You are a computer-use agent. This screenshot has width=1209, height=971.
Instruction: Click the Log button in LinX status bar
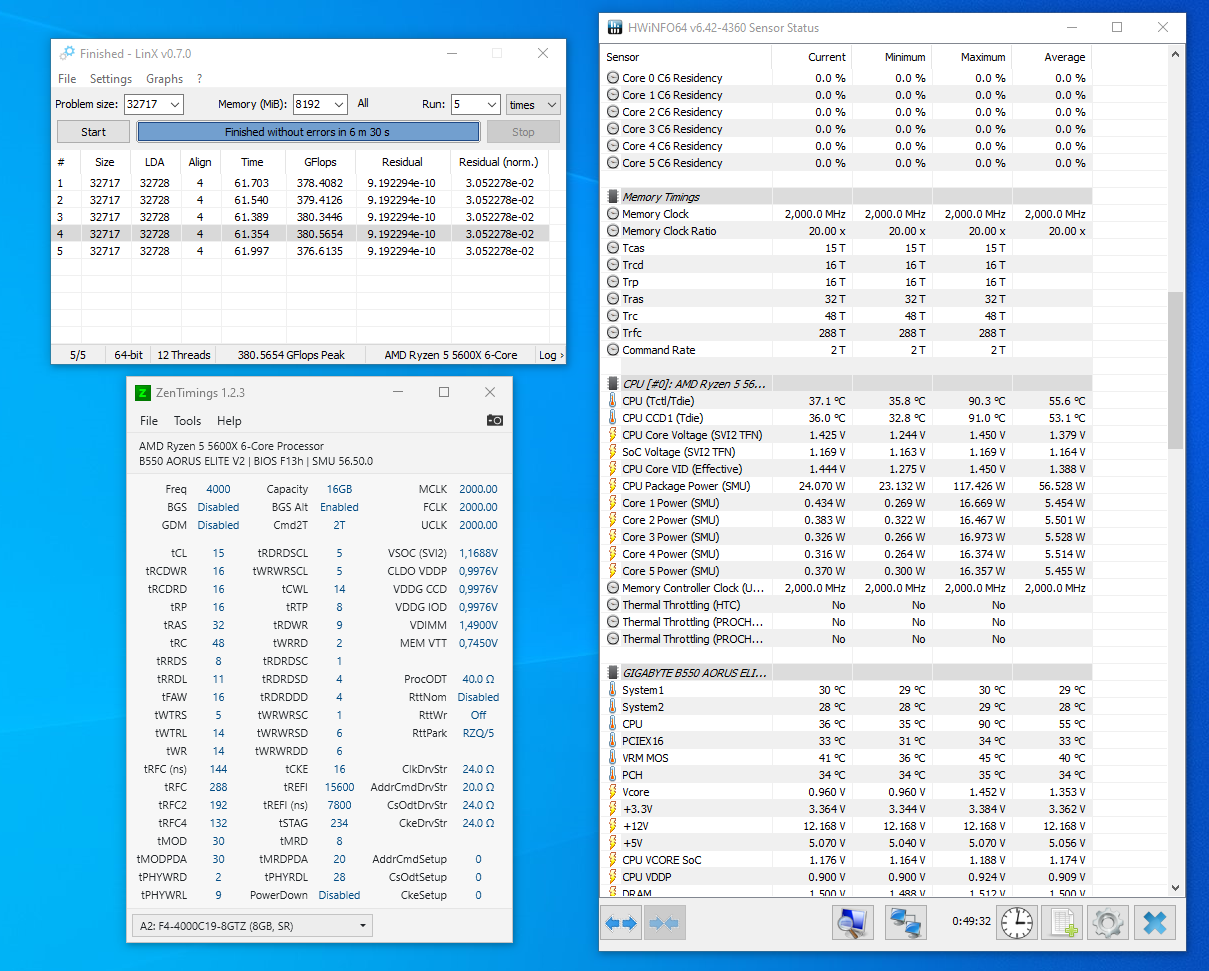pos(550,355)
